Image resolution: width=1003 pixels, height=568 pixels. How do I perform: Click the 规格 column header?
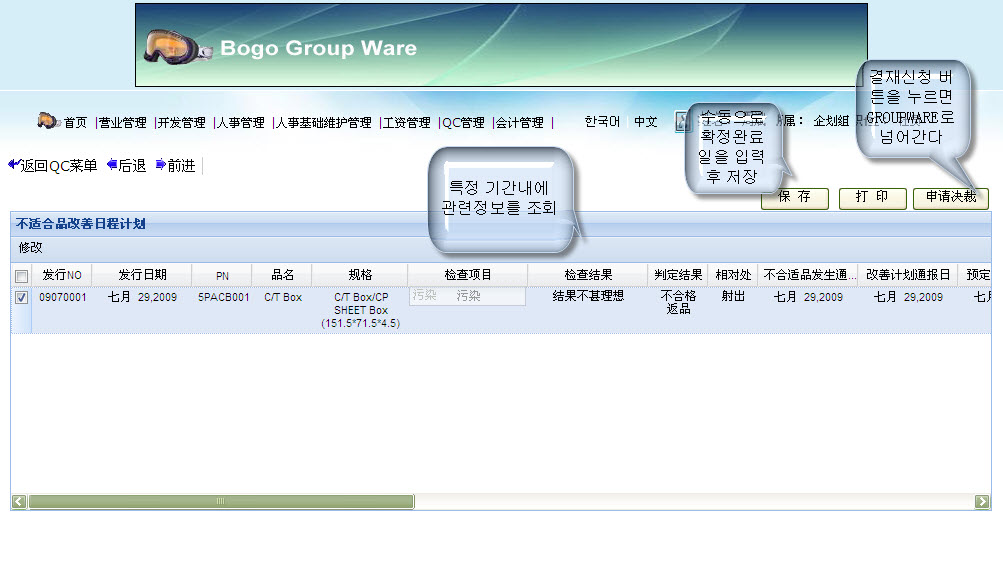point(360,275)
